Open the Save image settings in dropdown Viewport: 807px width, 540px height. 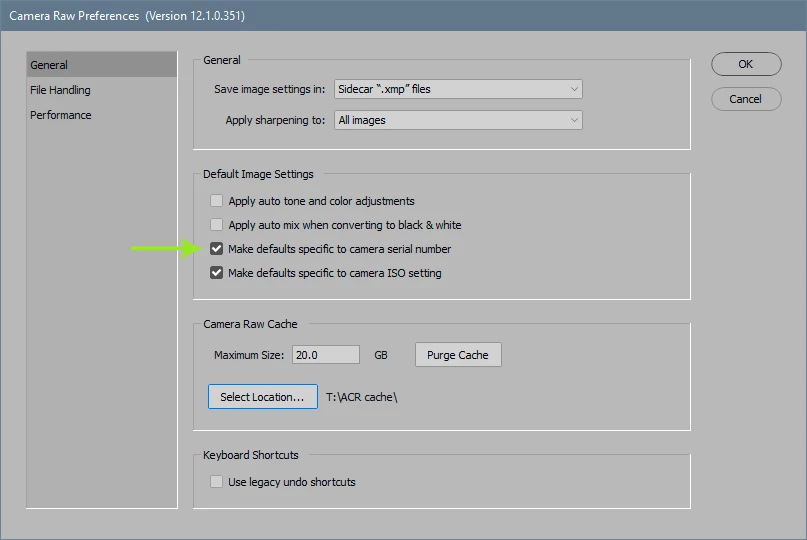click(x=458, y=89)
